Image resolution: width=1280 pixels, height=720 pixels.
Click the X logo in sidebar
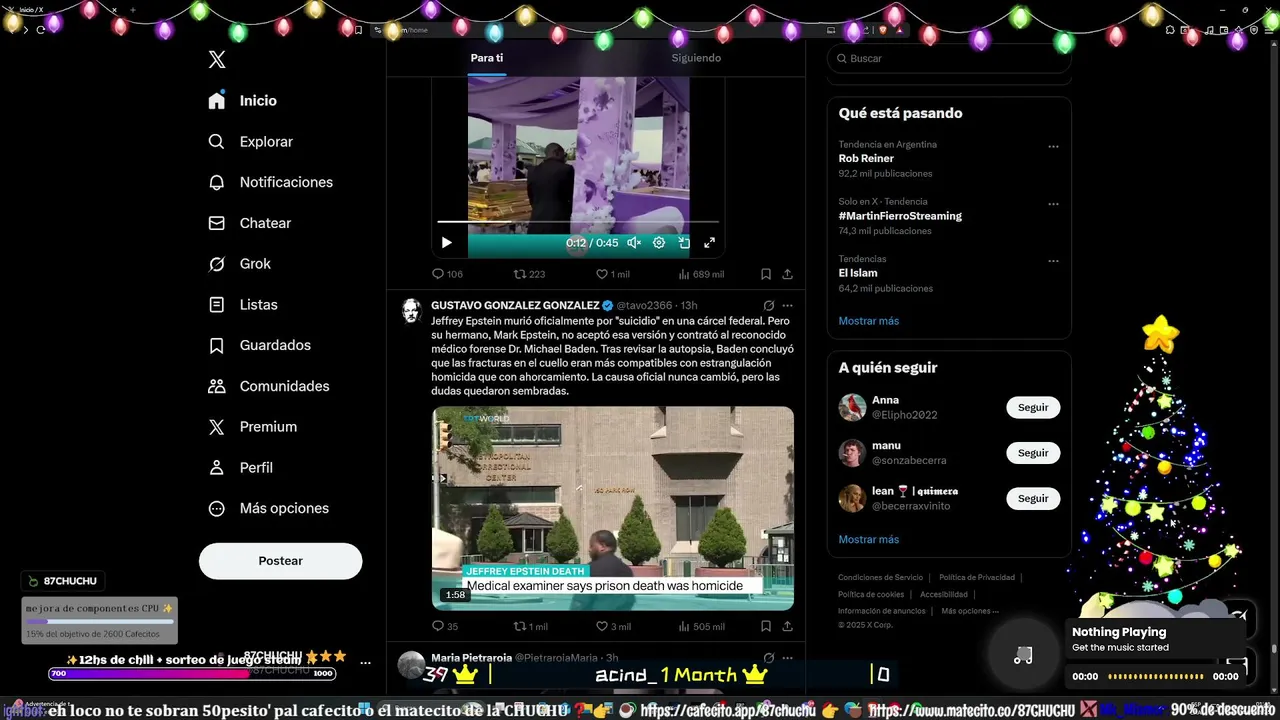(x=217, y=60)
